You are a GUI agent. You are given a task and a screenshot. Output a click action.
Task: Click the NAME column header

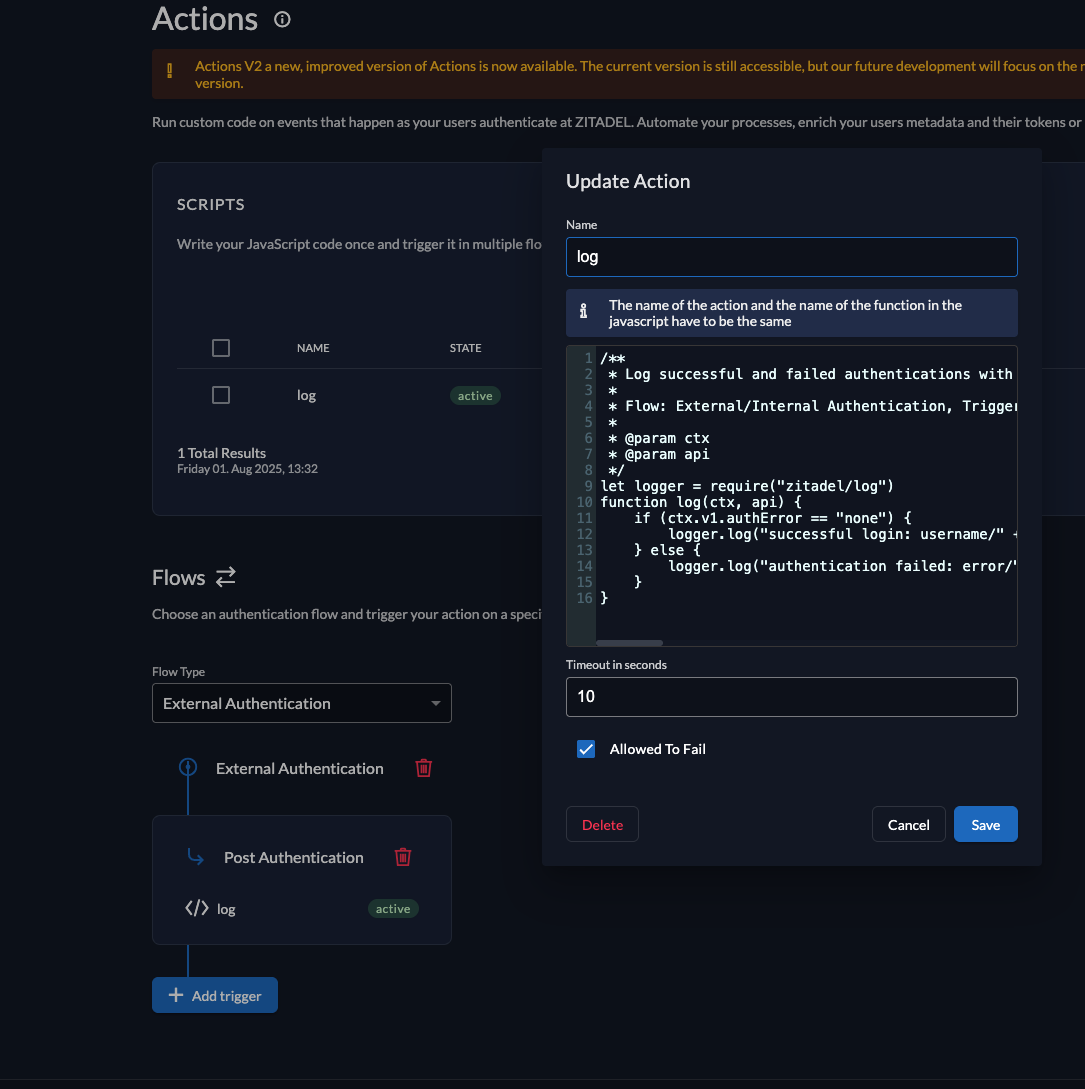[313, 348]
